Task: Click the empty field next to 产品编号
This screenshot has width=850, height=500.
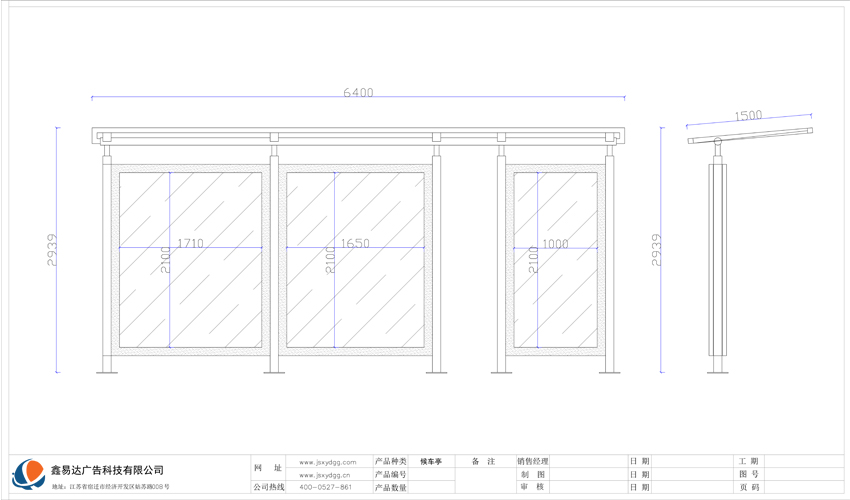Action: pos(431,475)
